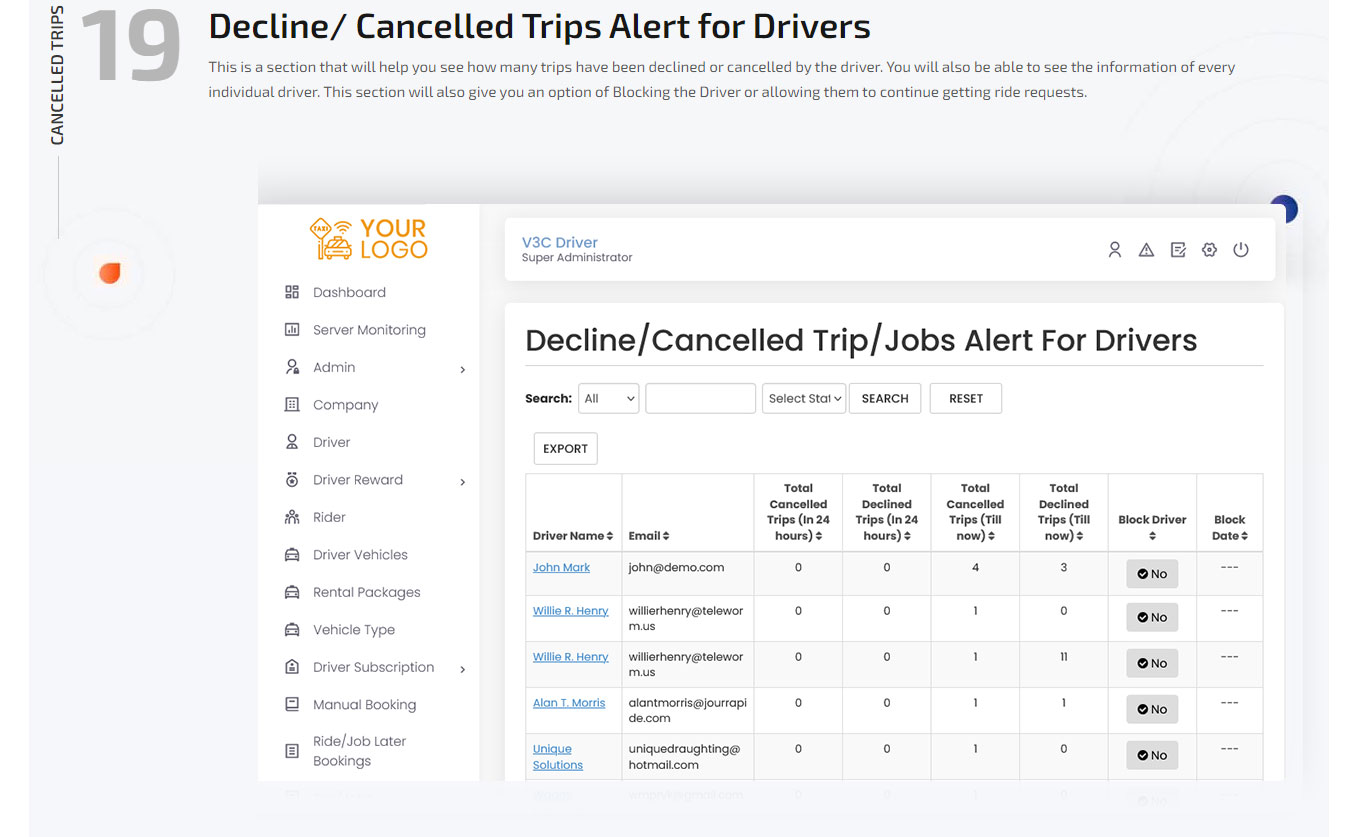The height and width of the screenshot is (837, 1359).
Task: Click the Driver Reward medal icon
Action: pyautogui.click(x=292, y=480)
